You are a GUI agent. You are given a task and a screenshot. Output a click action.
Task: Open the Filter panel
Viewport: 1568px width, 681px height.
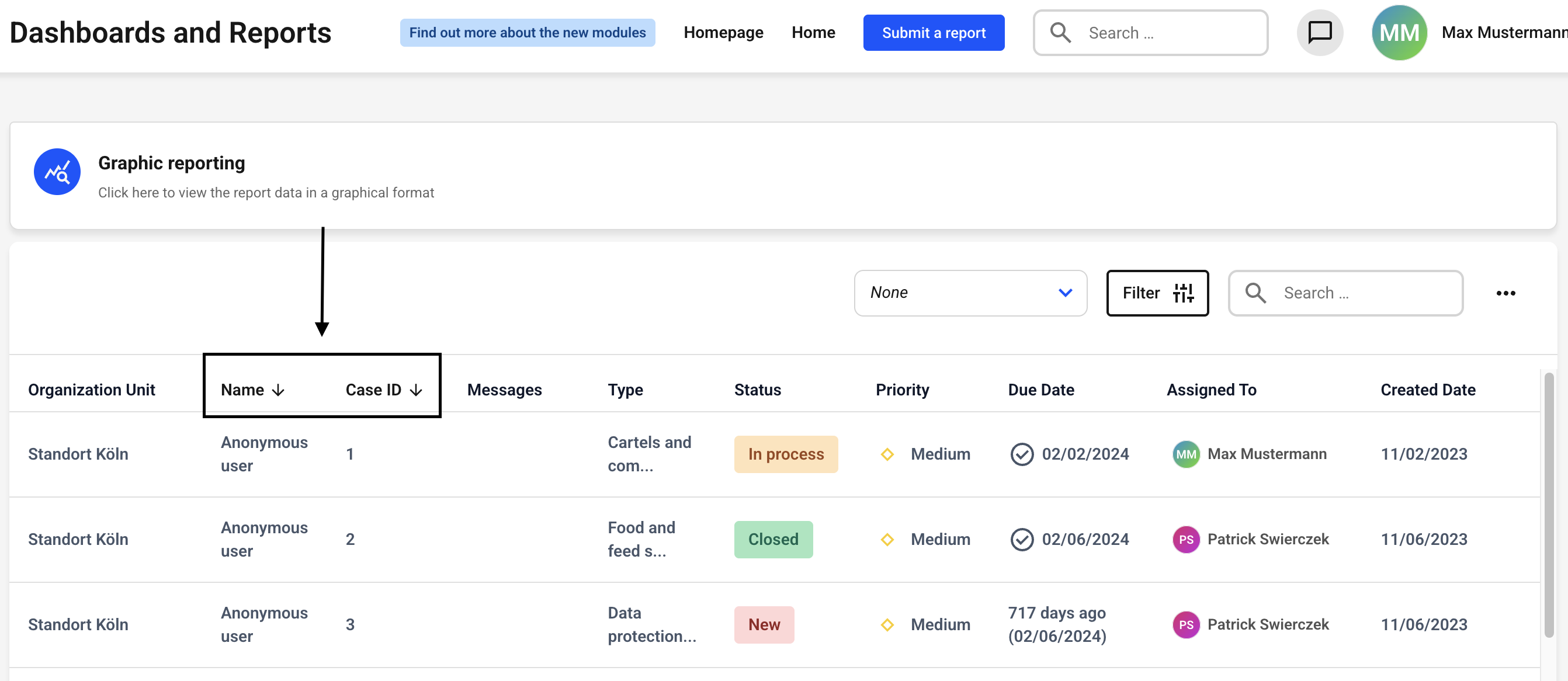[1157, 293]
